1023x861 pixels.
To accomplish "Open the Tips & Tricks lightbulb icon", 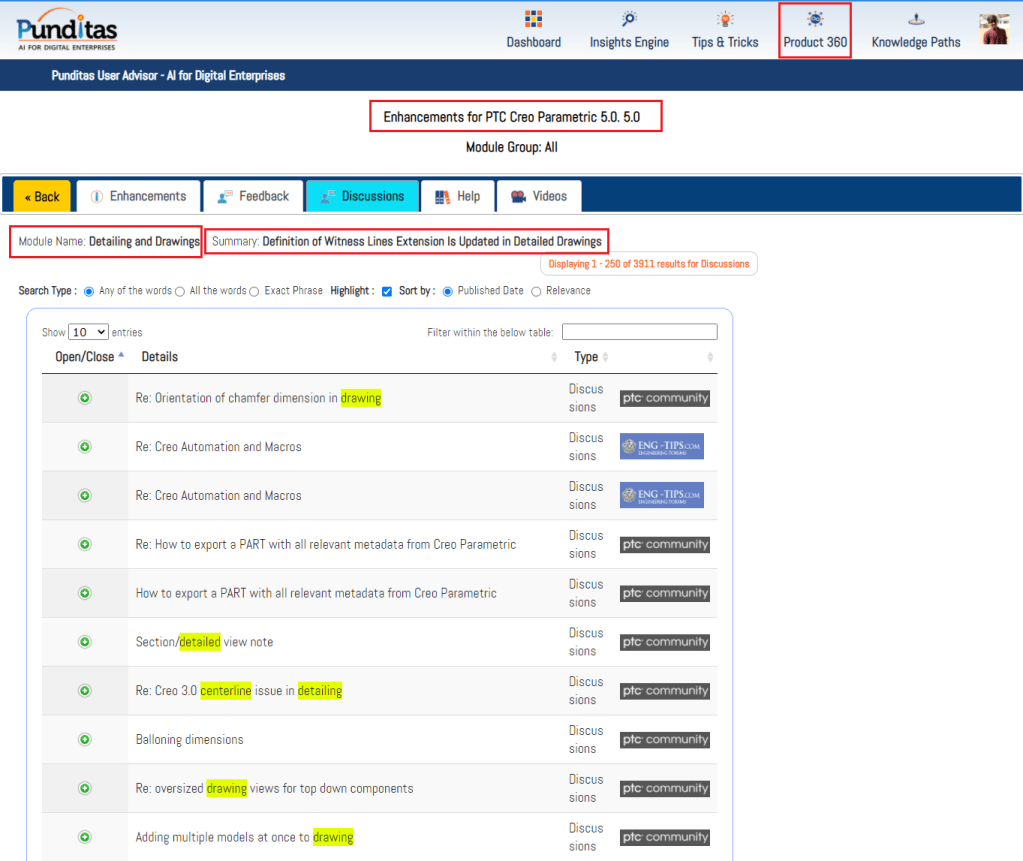I will point(725,20).
